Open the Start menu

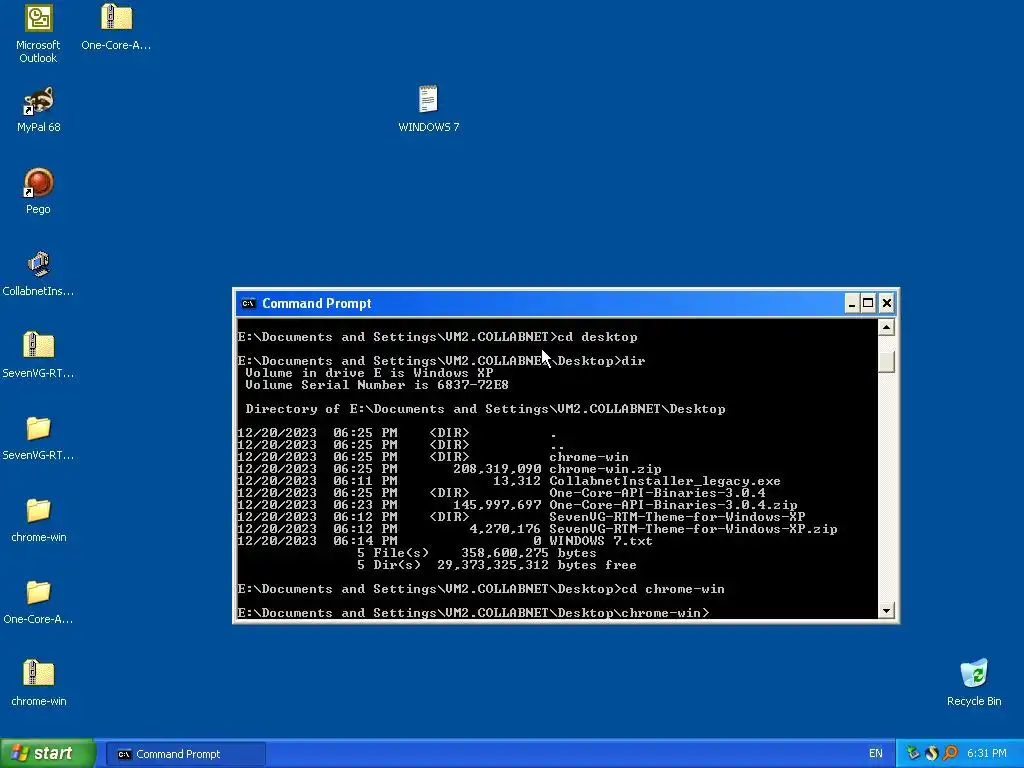click(48, 754)
